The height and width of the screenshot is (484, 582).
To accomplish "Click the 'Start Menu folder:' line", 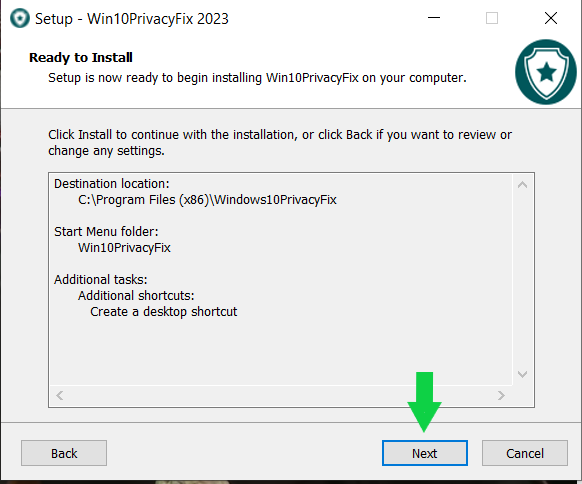I will (x=106, y=232).
